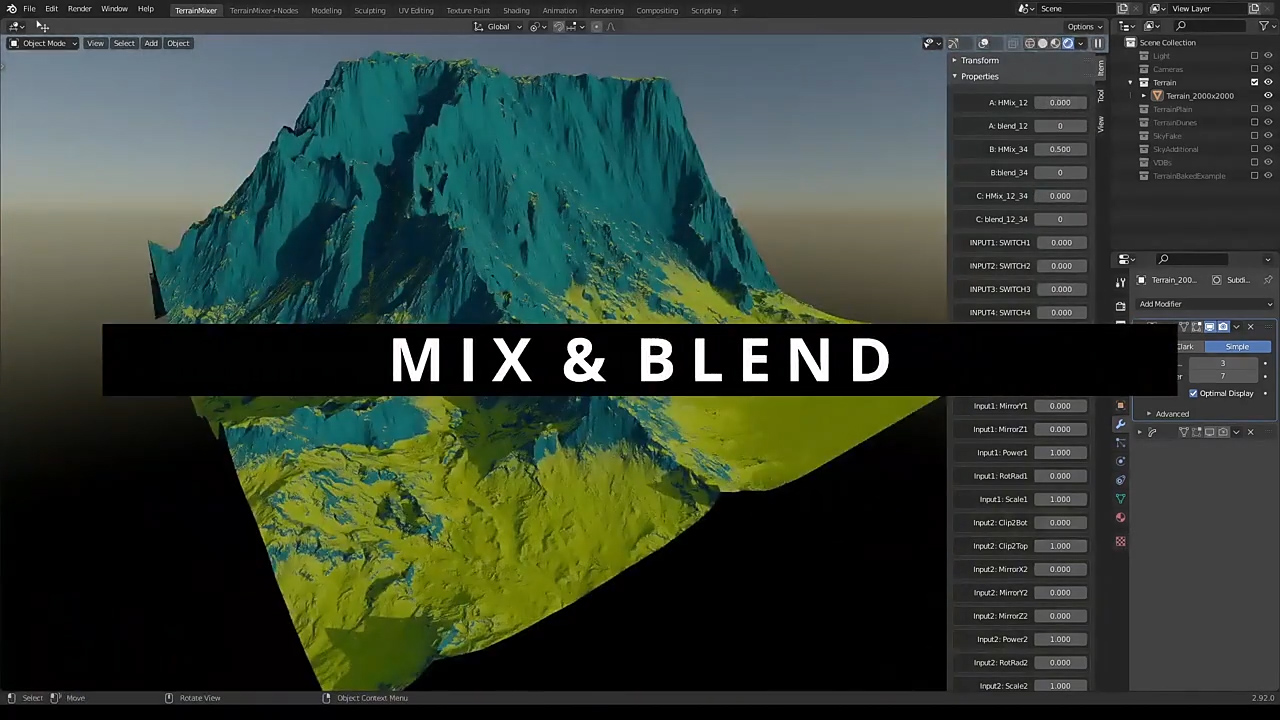Viewport: 1280px width, 720px height.
Task: Select solid viewport shading sphere
Action: pos(1042,43)
